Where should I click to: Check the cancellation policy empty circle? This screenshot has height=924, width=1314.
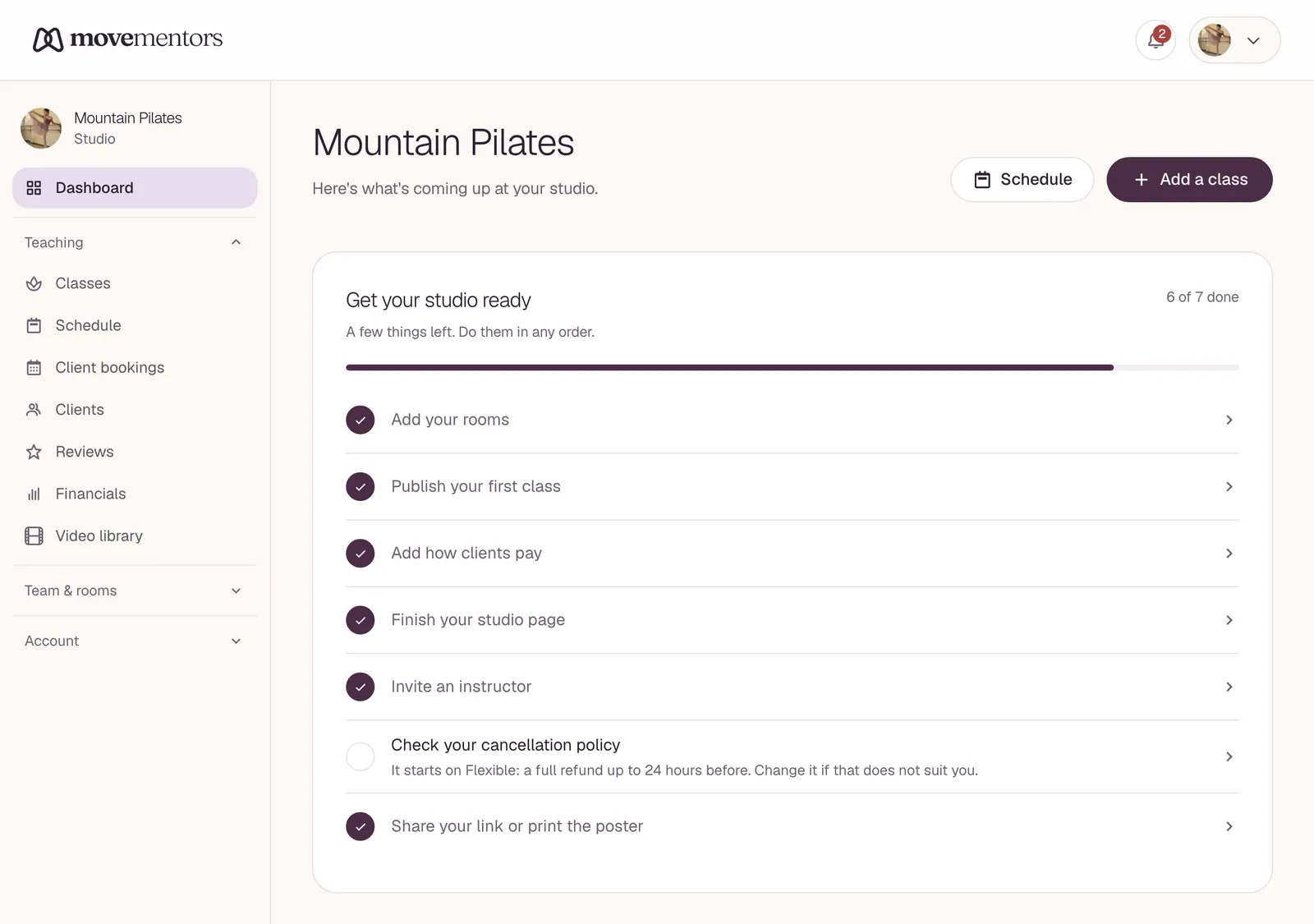[361, 756]
